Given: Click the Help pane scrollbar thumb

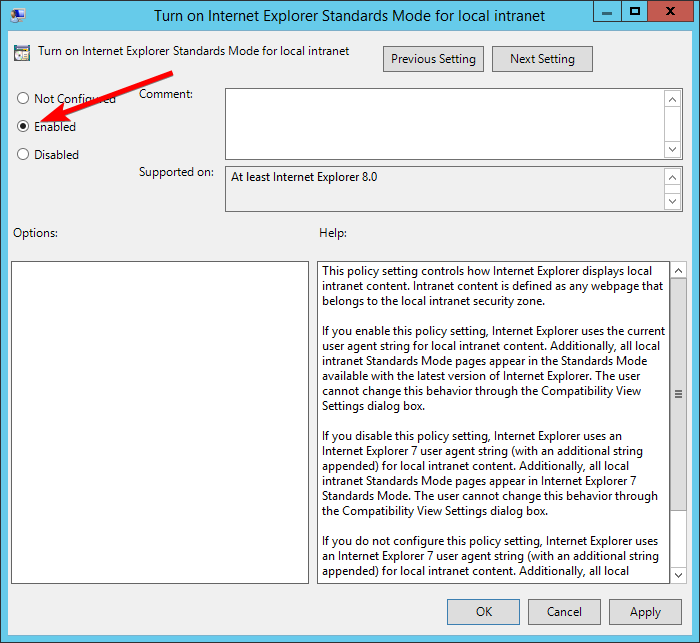Looking at the screenshot, I should (x=678, y=394).
